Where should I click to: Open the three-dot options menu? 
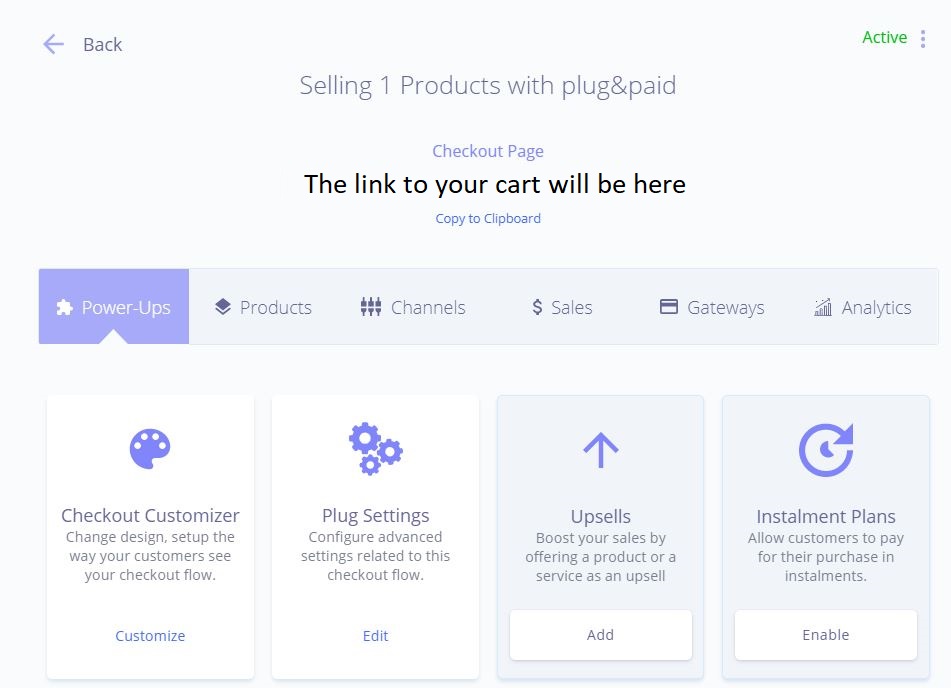pos(922,39)
